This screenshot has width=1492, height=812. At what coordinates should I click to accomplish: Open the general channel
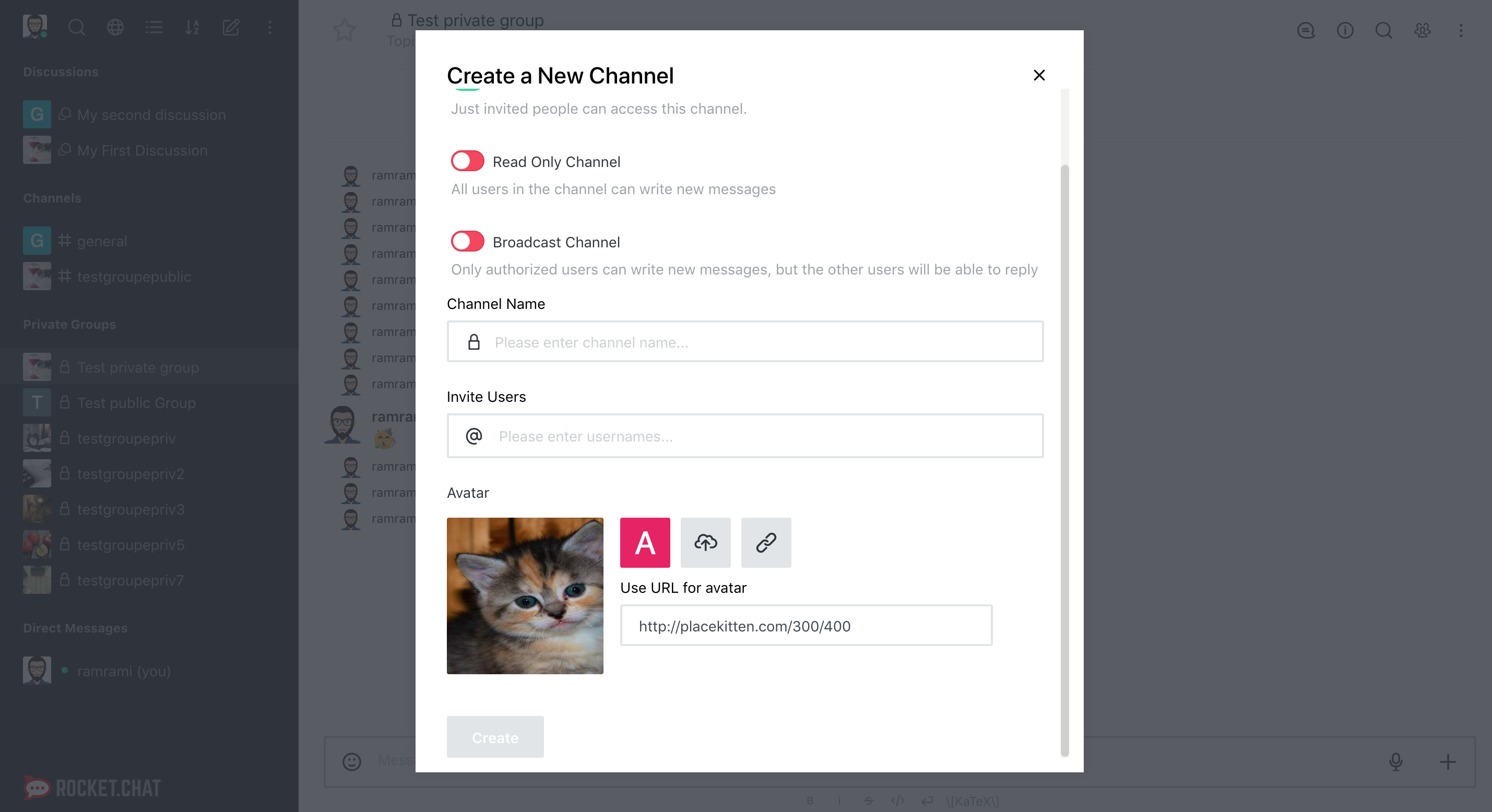point(149,241)
